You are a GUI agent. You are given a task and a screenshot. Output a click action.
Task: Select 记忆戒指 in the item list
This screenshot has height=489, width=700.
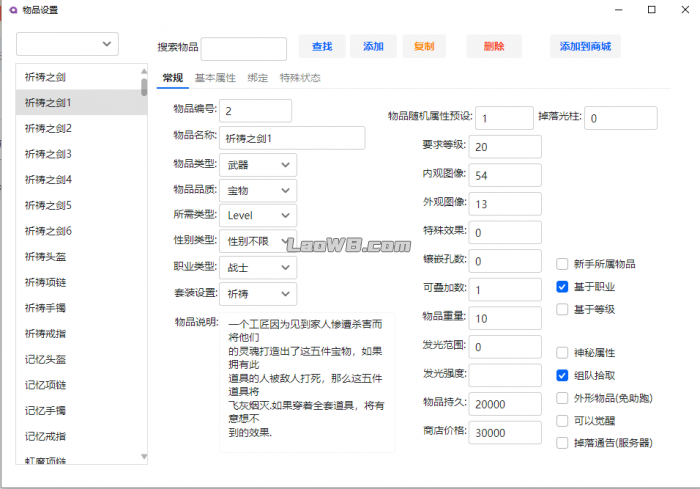[79, 436]
